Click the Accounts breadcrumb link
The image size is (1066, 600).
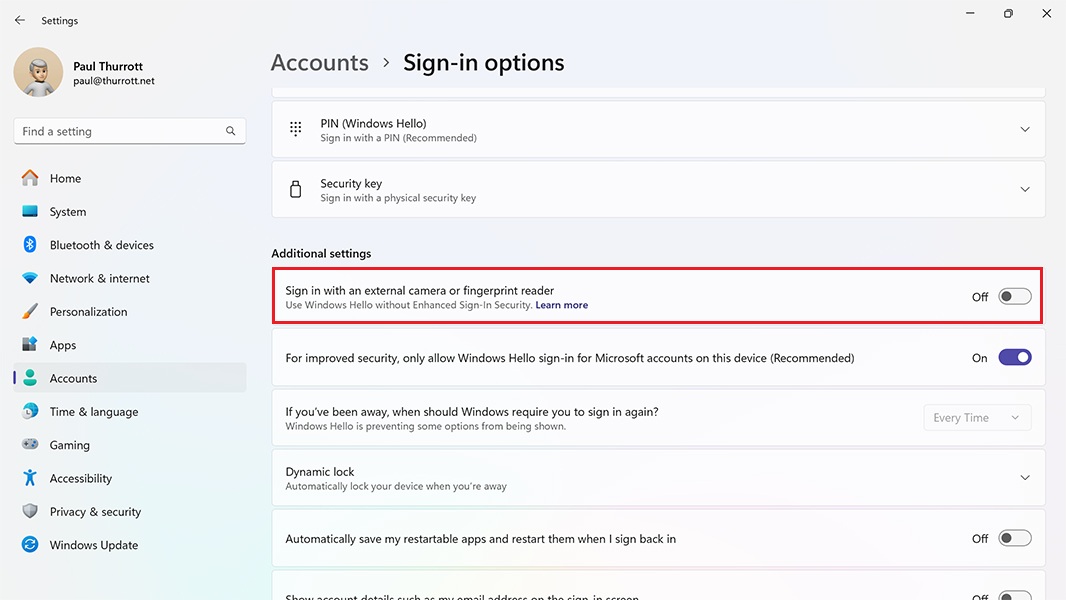[319, 63]
